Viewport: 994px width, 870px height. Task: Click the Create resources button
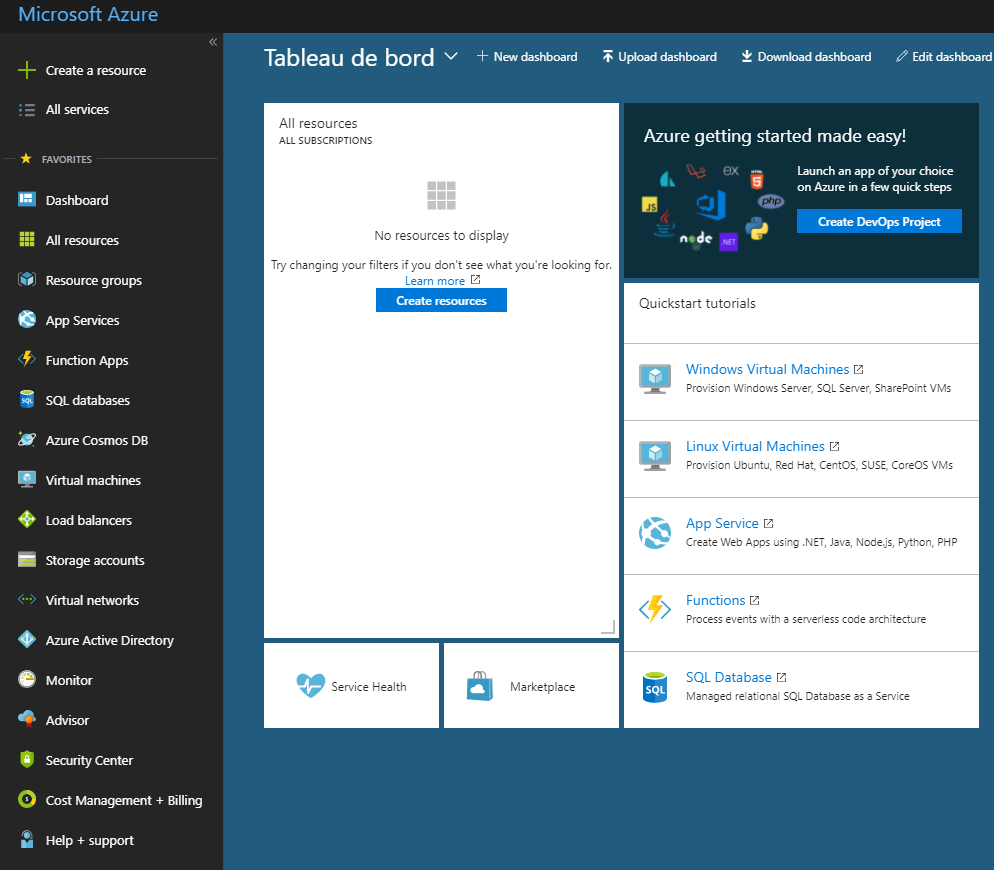(x=441, y=301)
